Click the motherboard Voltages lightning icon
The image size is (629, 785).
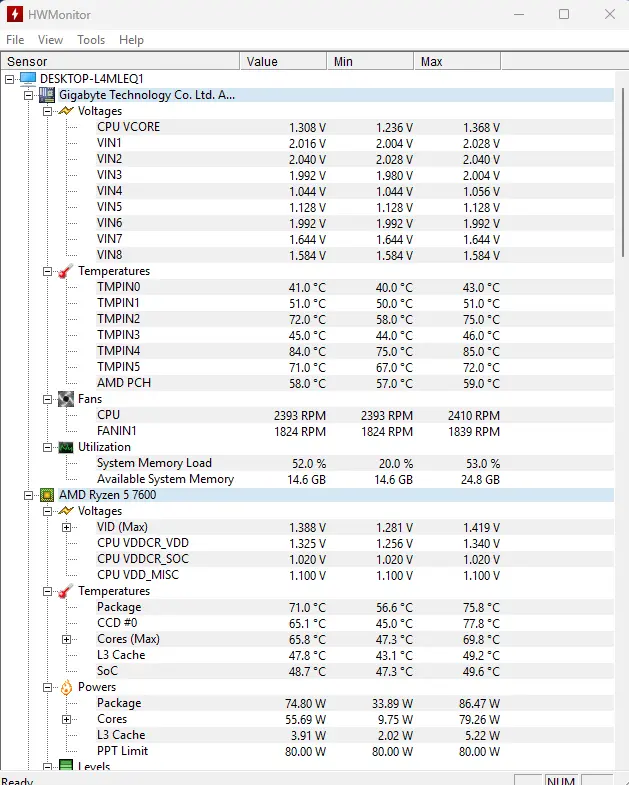coord(66,111)
